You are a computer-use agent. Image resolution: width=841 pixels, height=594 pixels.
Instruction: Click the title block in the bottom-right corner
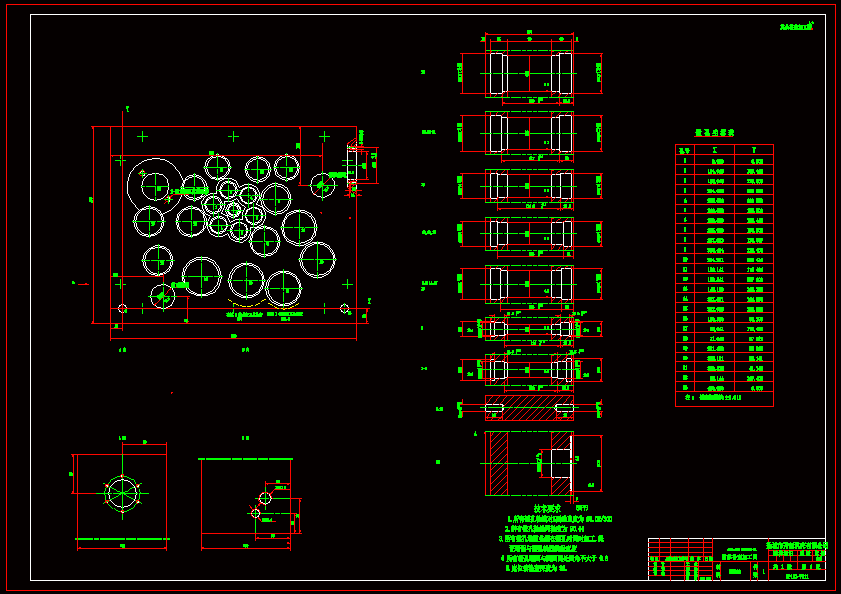[x=736, y=559]
